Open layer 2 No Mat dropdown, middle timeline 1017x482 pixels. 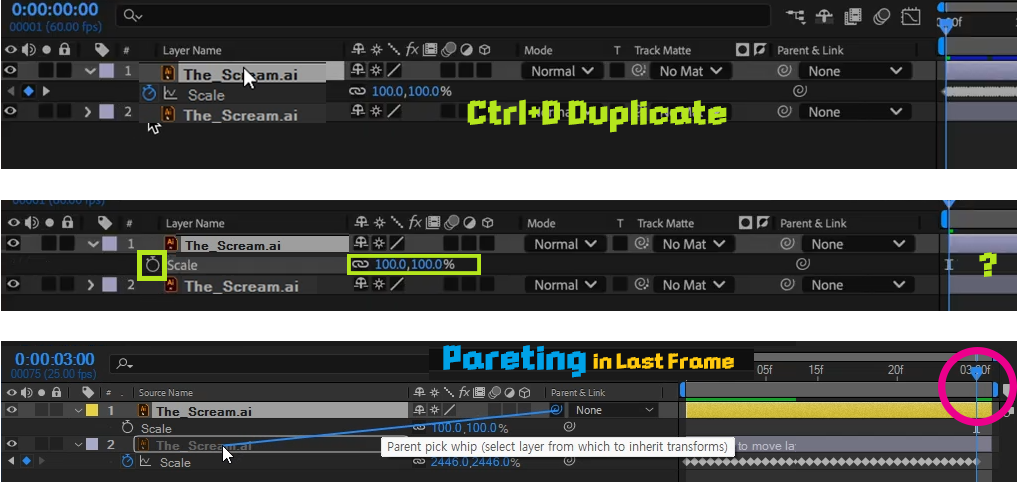[x=693, y=285]
